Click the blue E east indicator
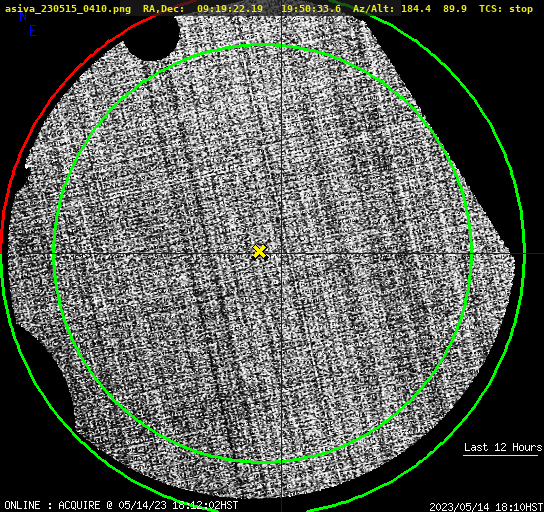Screen dimensions: 544x512 pyautogui.click(x=33, y=31)
